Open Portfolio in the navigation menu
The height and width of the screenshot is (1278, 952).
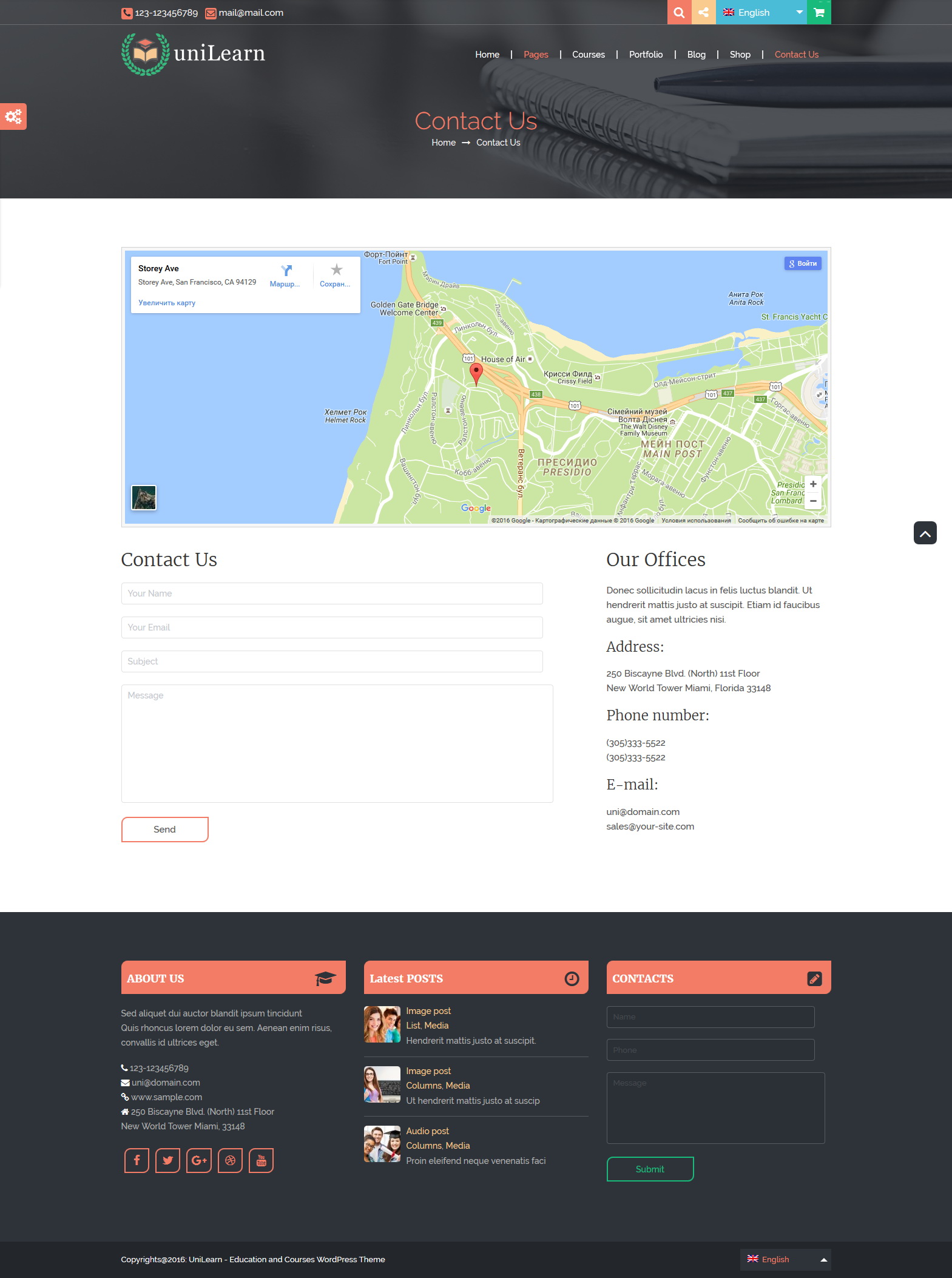pos(646,55)
